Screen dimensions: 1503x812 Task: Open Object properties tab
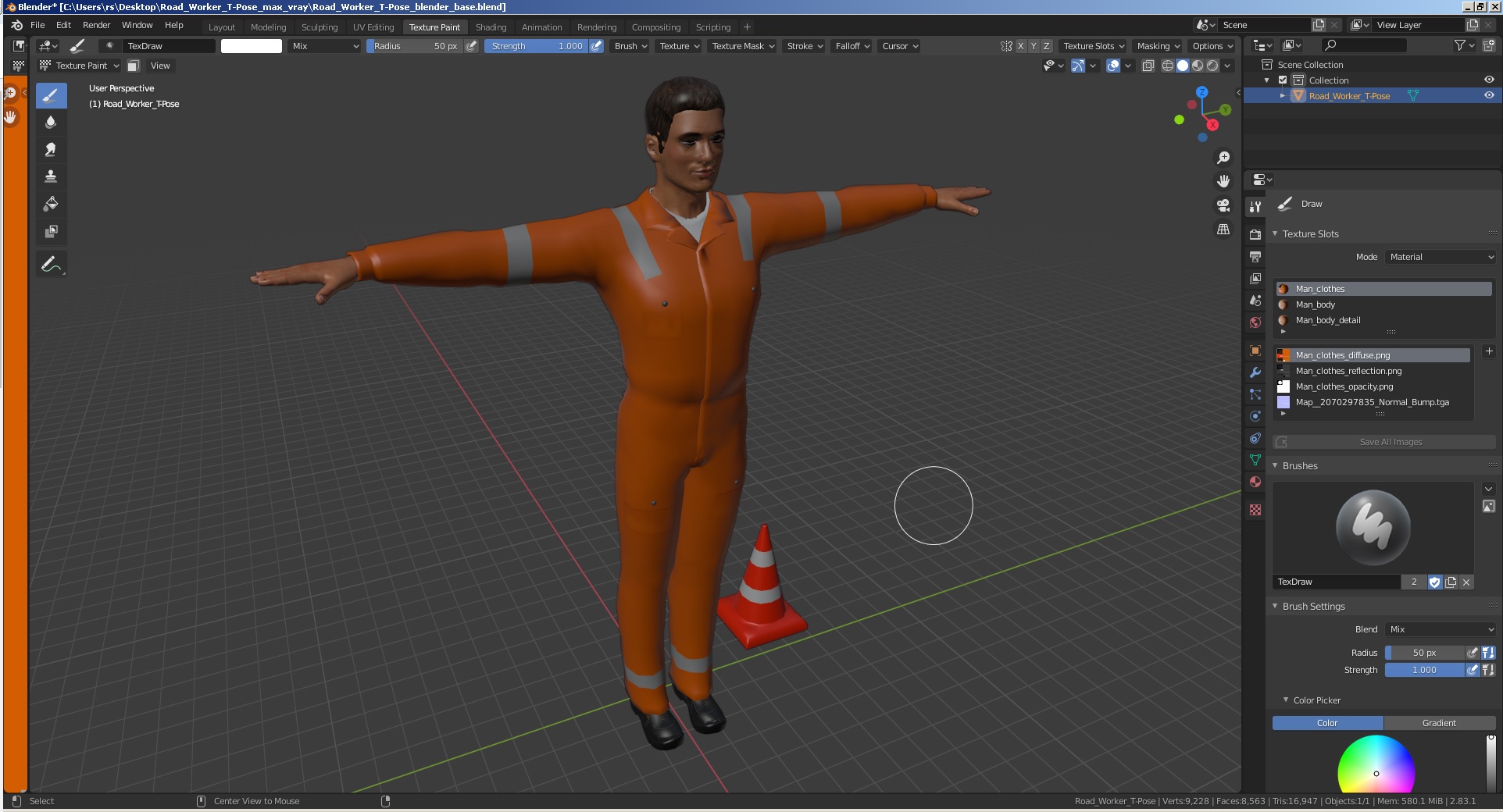[x=1255, y=351]
